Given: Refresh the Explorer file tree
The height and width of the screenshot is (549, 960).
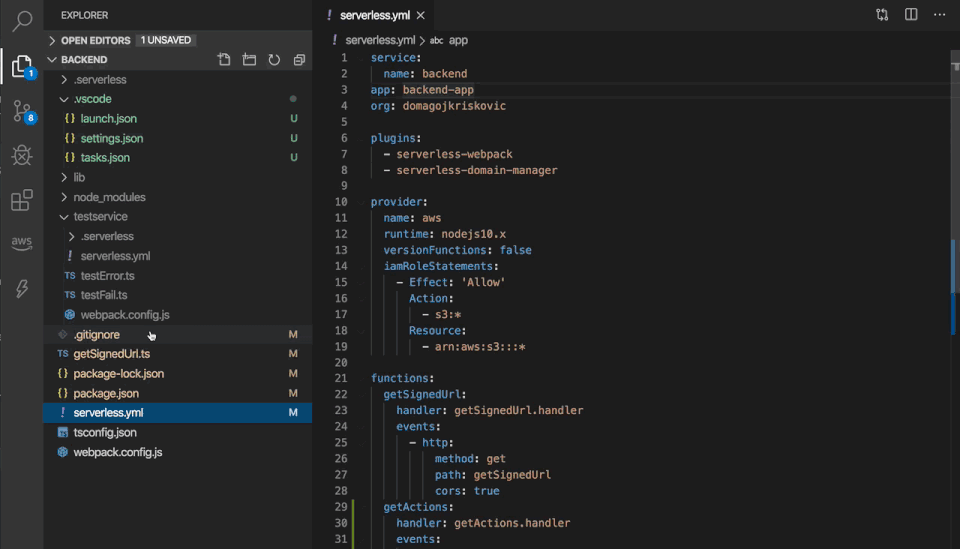Looking at the screenshot, I should (x=274, y=59).
